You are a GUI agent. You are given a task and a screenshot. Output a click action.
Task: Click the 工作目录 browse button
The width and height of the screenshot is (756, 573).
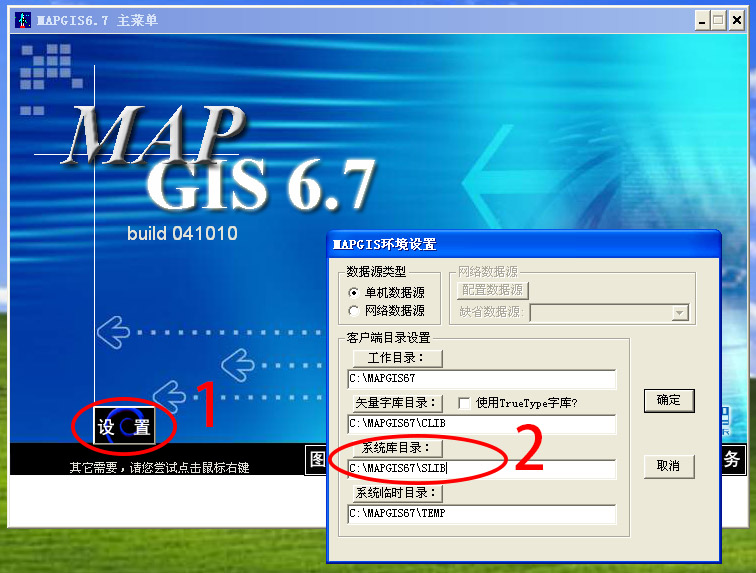click(397, 358)
